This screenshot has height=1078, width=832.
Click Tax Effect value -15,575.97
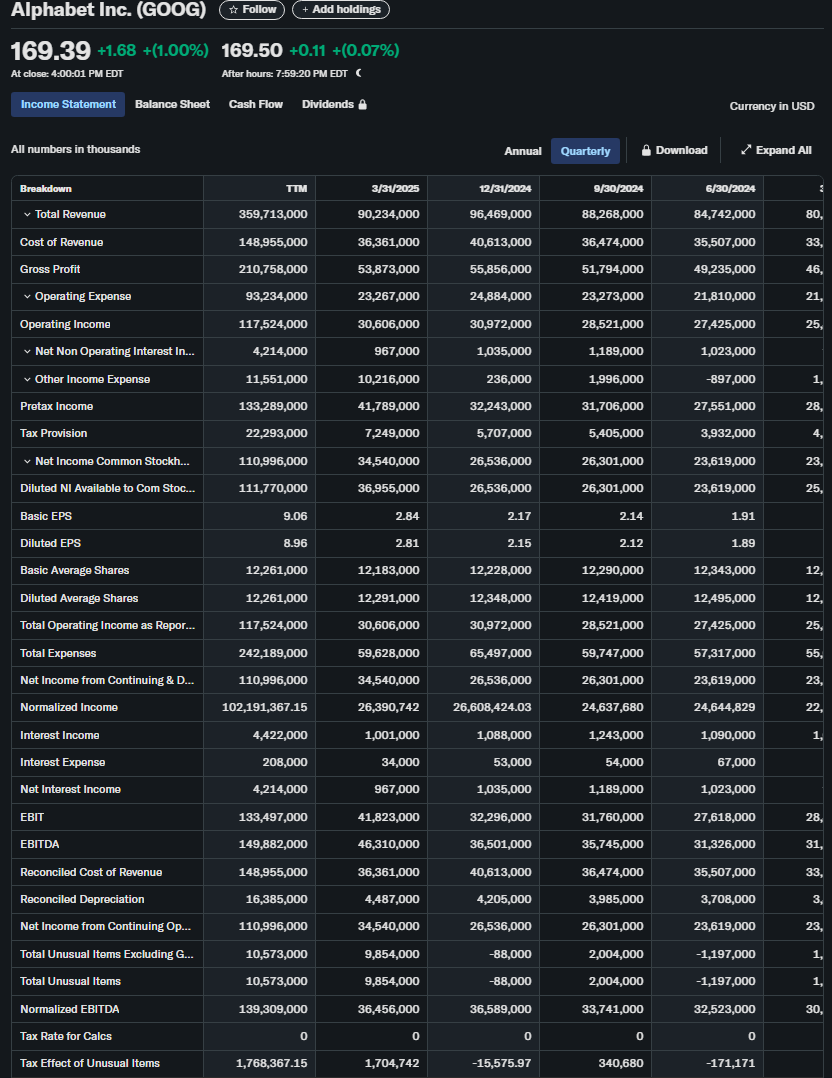click(502, 1063)
